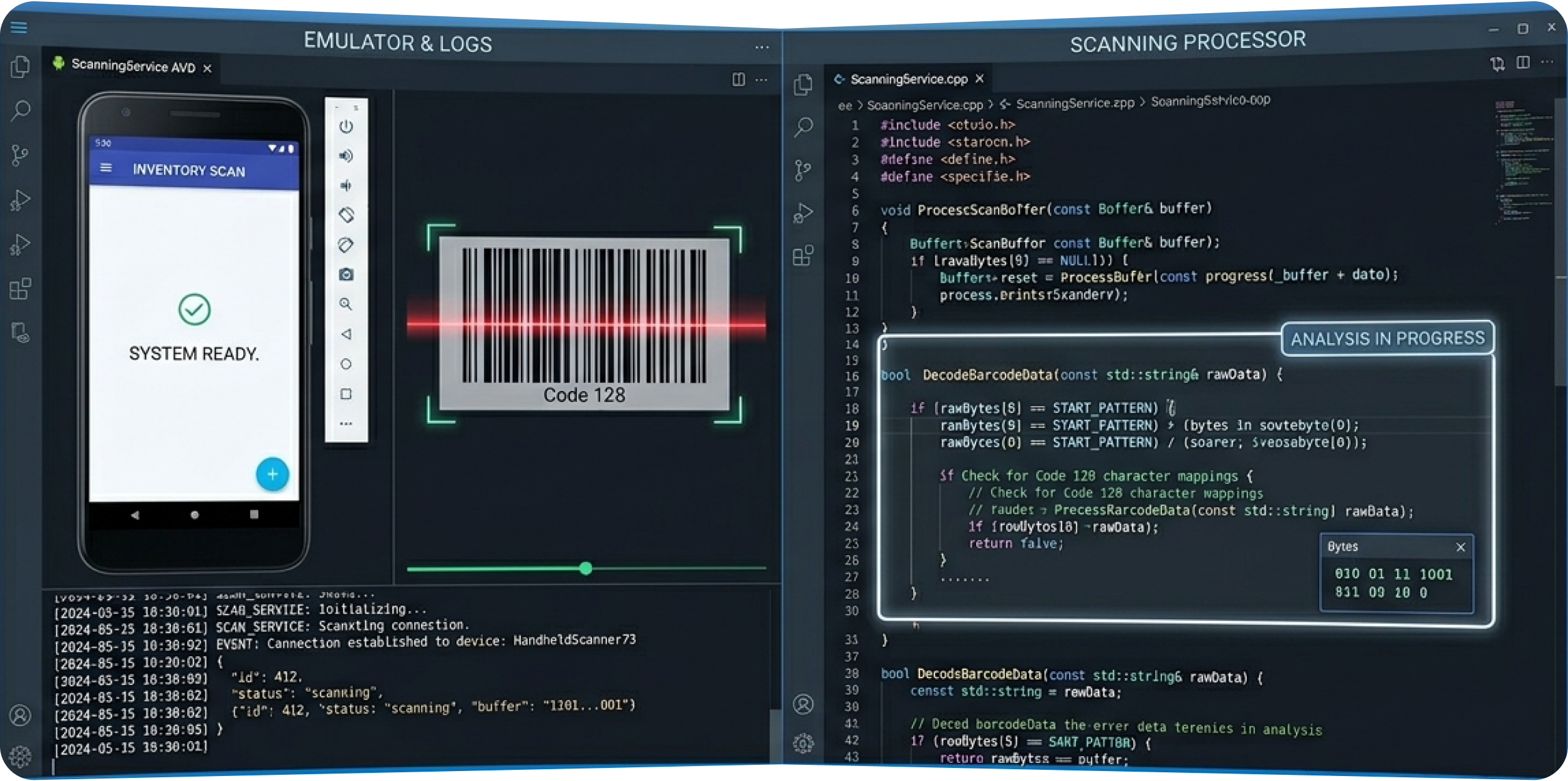Split the ScanningService AVD editor
This screenshot has height=781, width=1568.
[x=739, y=80]
